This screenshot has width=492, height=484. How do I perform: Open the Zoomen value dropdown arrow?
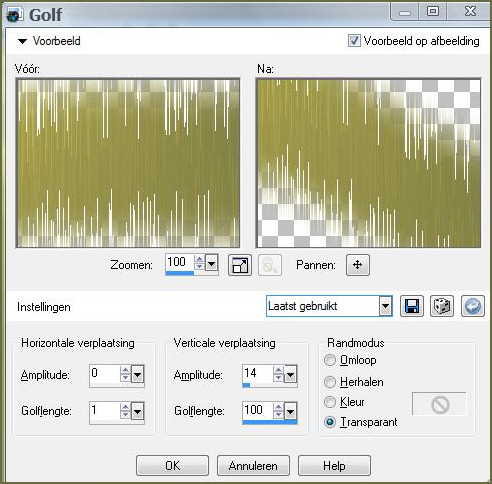pos(211,264)
